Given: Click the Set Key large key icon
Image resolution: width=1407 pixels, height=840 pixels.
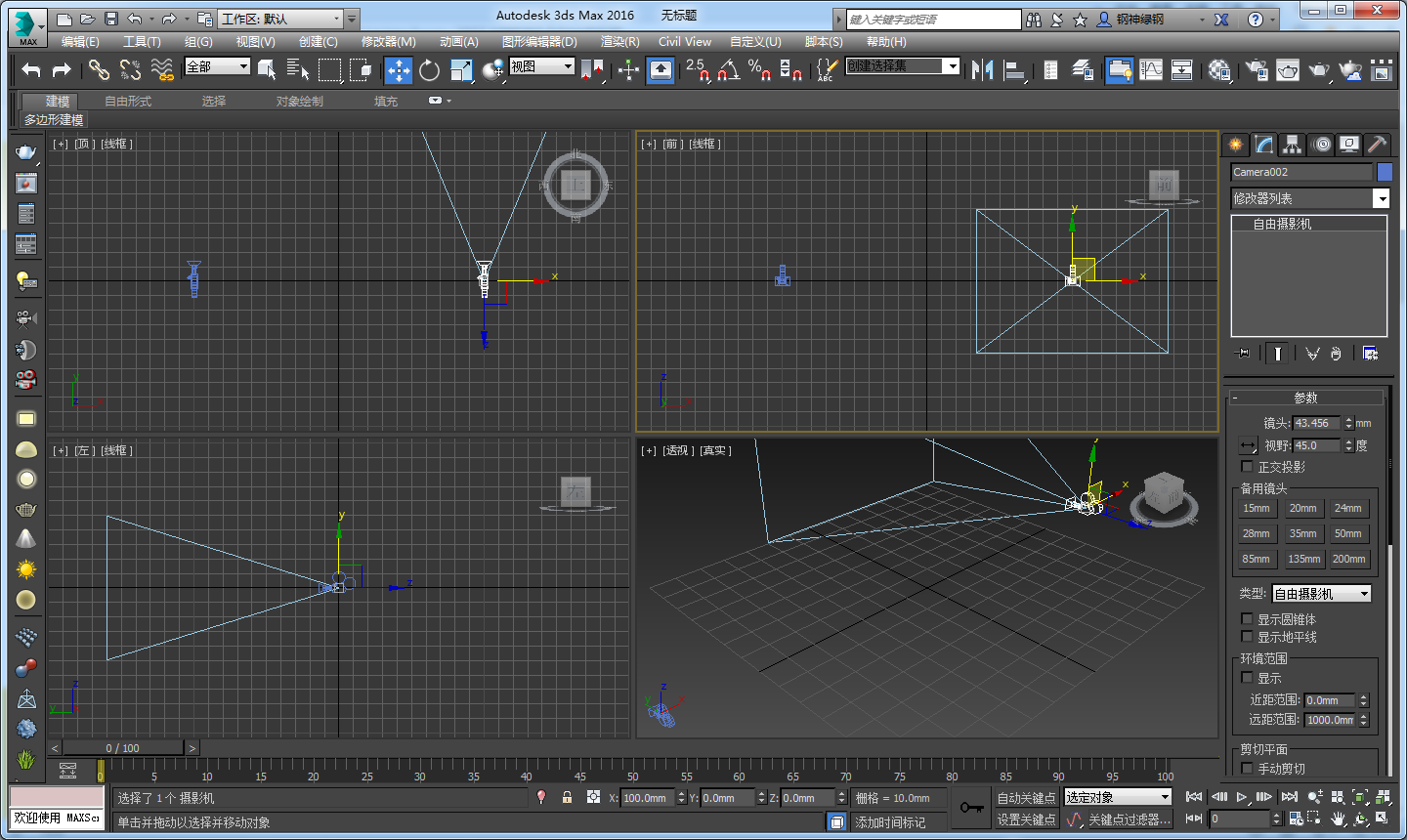Looking at the screenshot, I should click(971, 808).
